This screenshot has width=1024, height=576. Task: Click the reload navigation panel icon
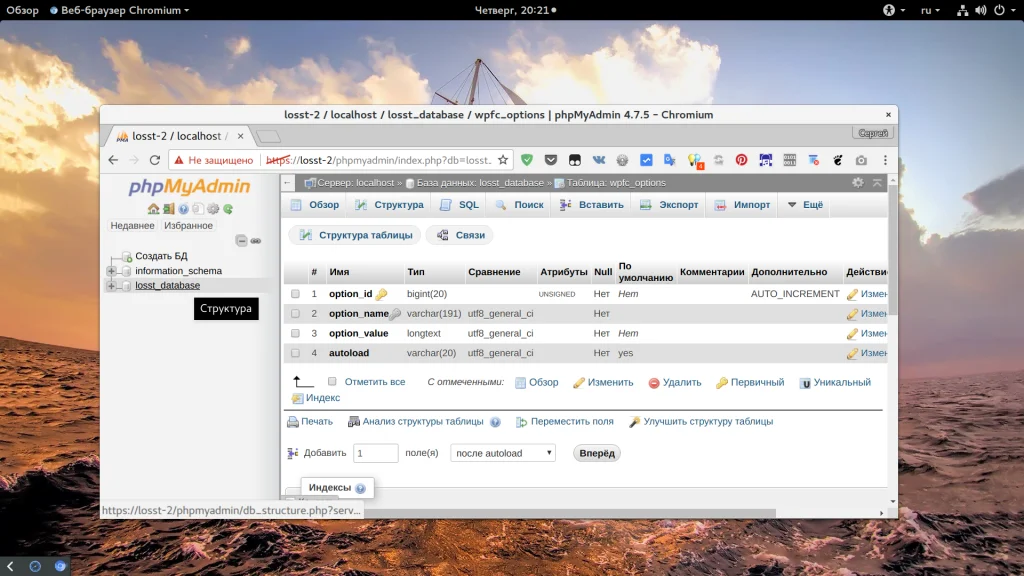point(228,209)
